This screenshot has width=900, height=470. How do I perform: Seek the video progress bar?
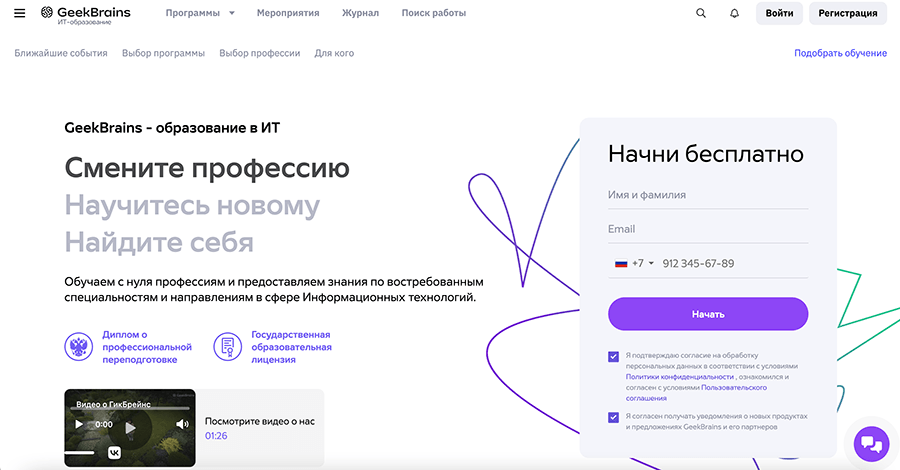pos(130,409)
